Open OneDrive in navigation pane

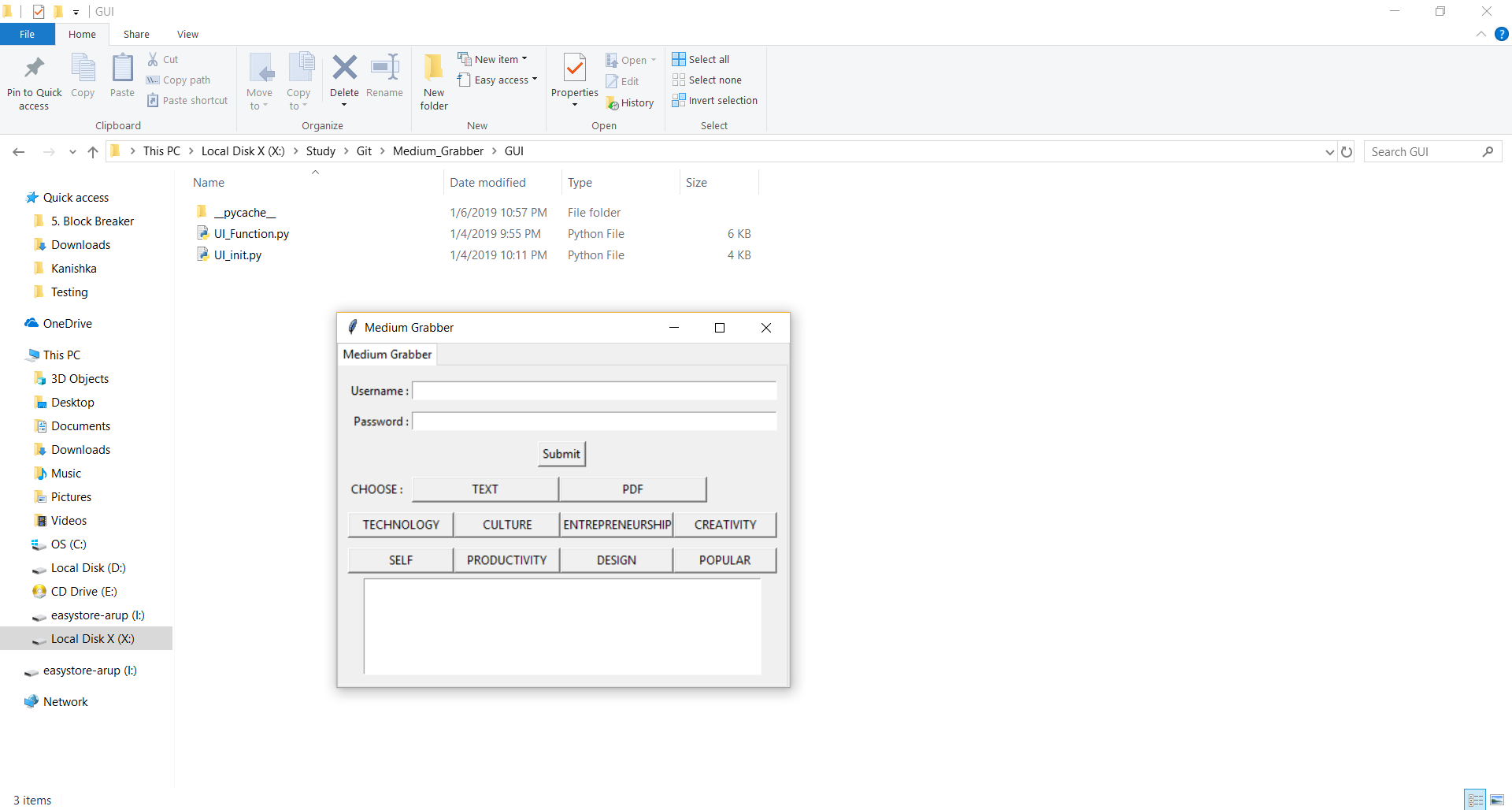click(x=67, y=324)
